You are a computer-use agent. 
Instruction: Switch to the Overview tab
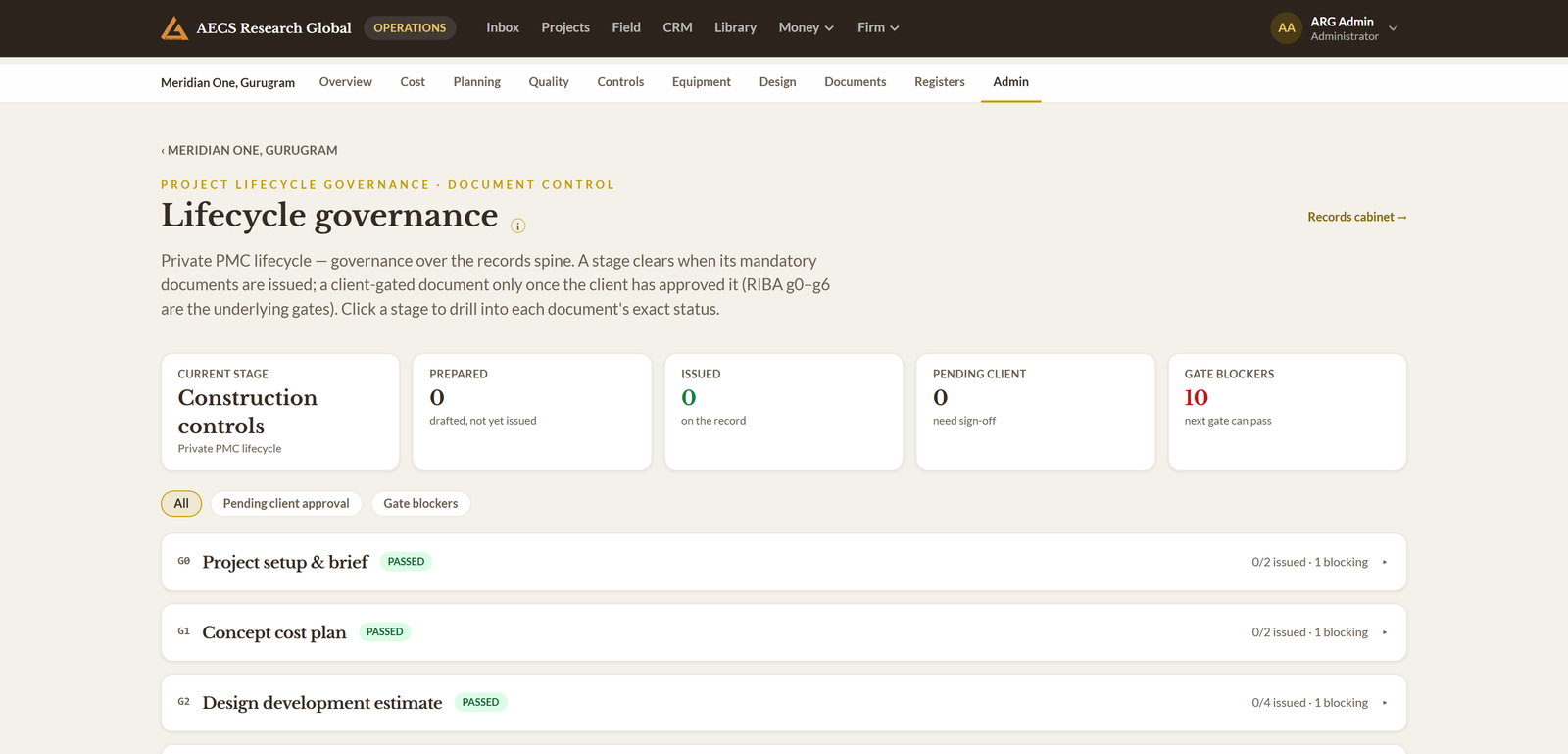click(x=346, y=82)
